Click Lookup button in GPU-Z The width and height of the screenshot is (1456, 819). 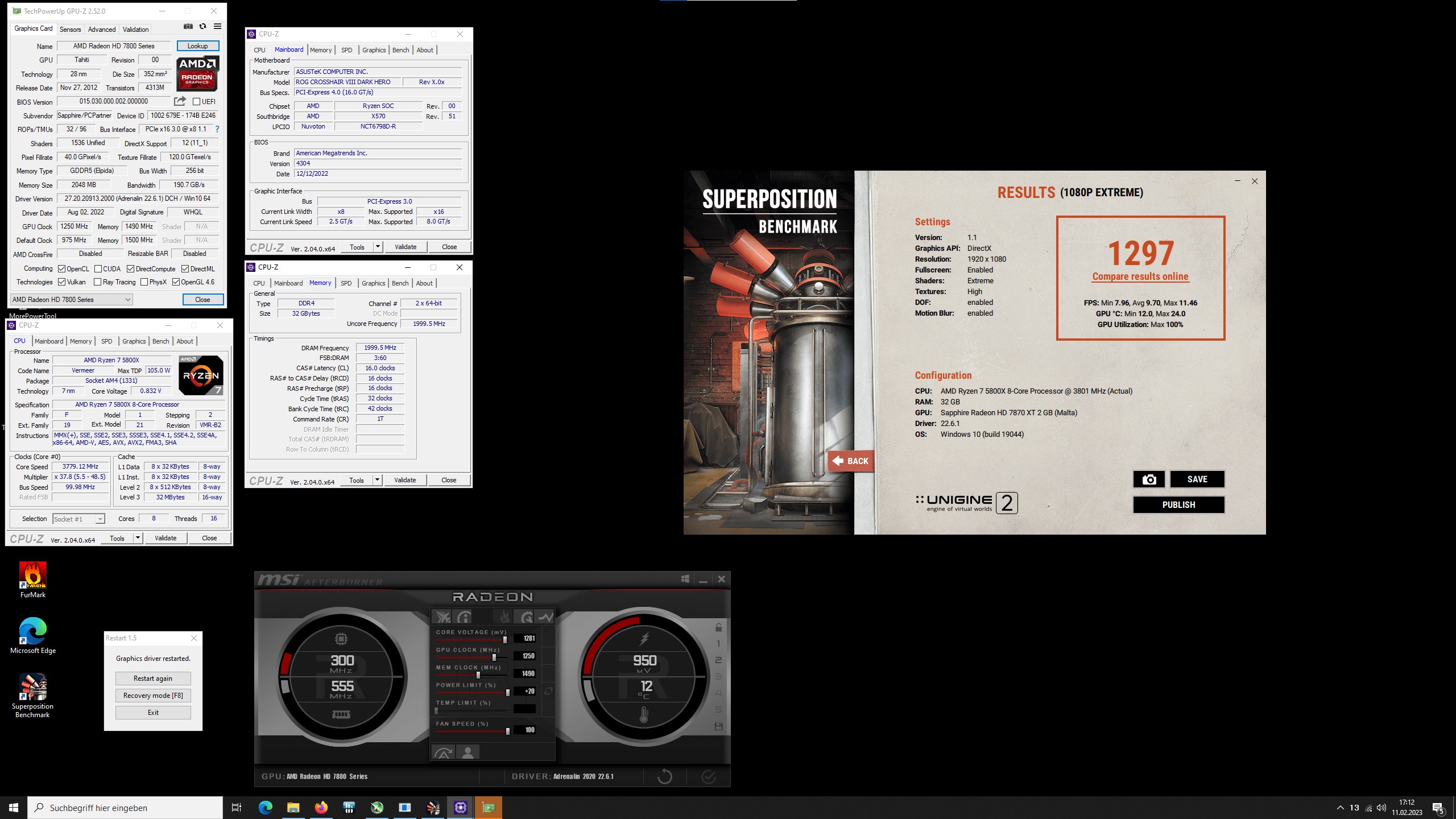click(198, 46)
